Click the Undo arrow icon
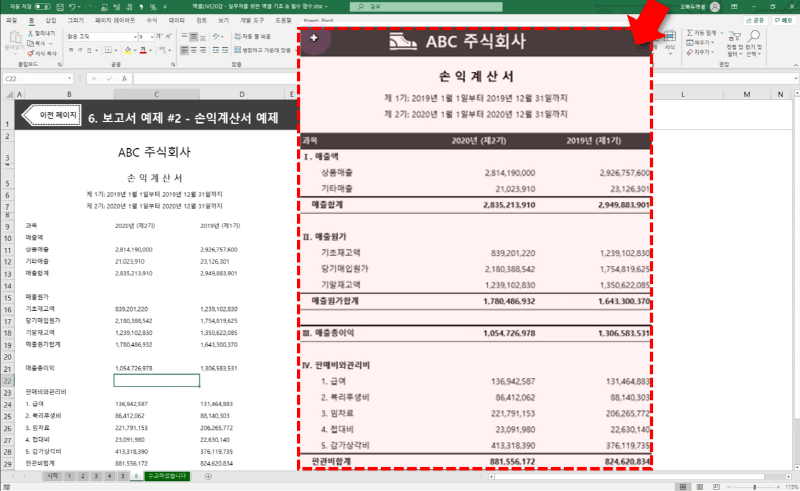This screenshot has height=491, width=800. tap(72, 7)
